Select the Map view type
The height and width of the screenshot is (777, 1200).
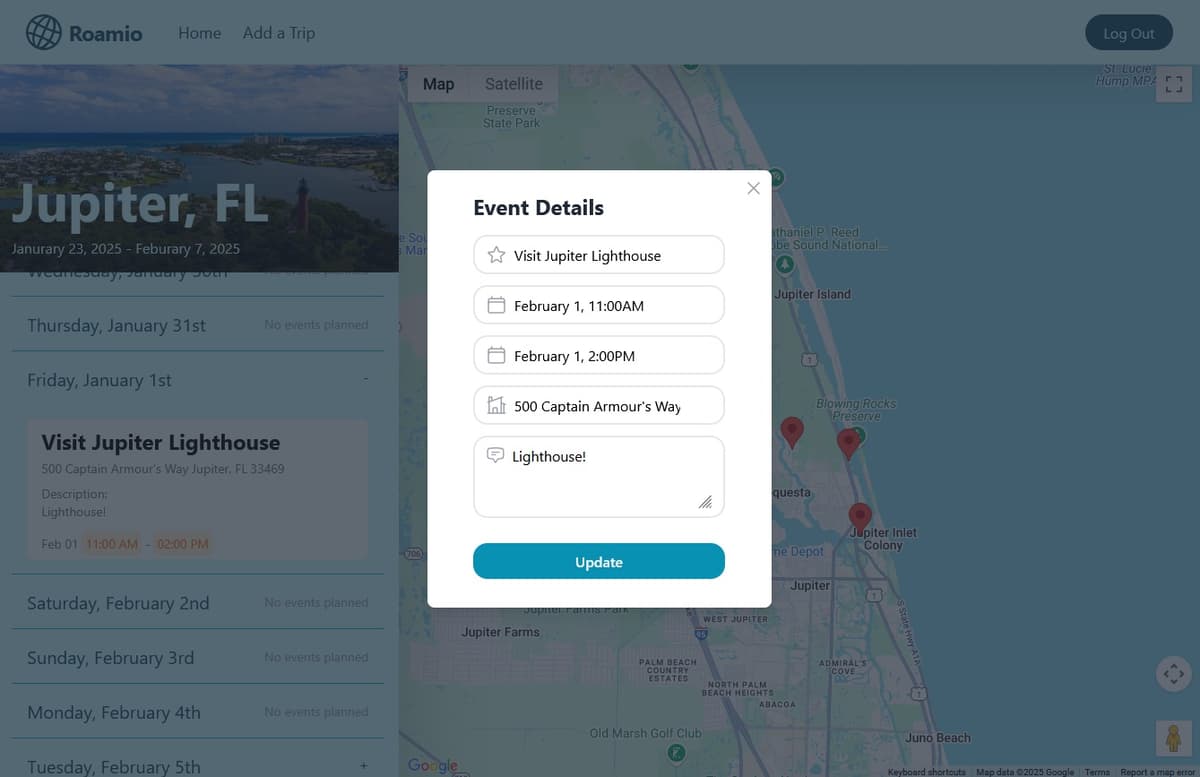(438, 84)
